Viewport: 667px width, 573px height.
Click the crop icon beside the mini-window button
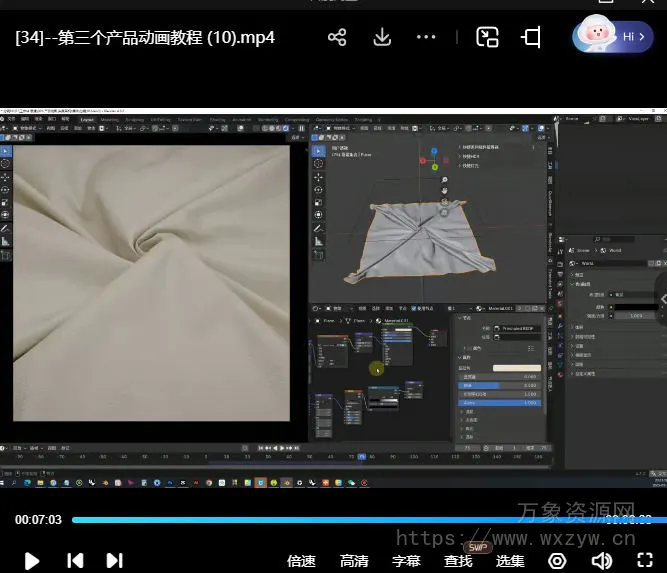[x=531, y=38]
